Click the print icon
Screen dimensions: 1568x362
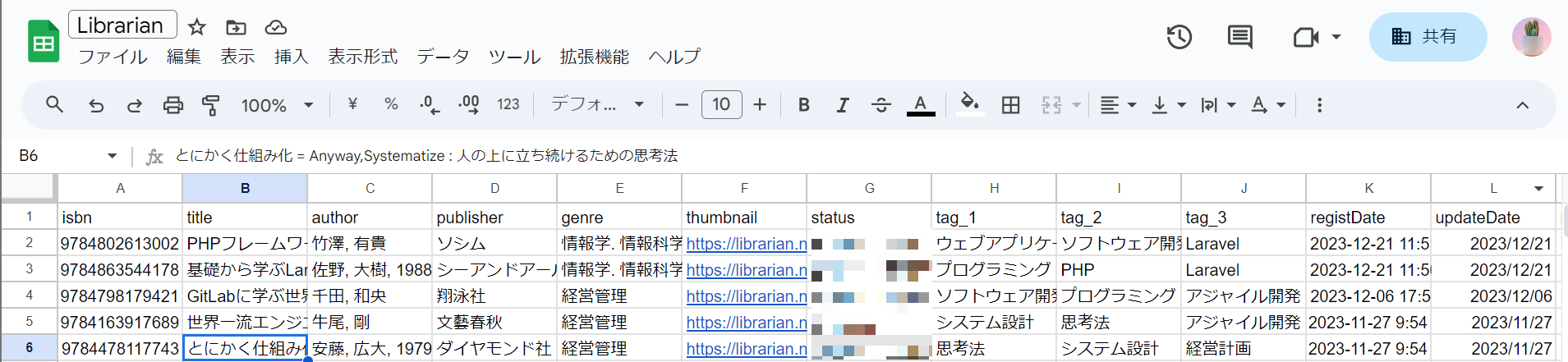(x=172, y=105)
